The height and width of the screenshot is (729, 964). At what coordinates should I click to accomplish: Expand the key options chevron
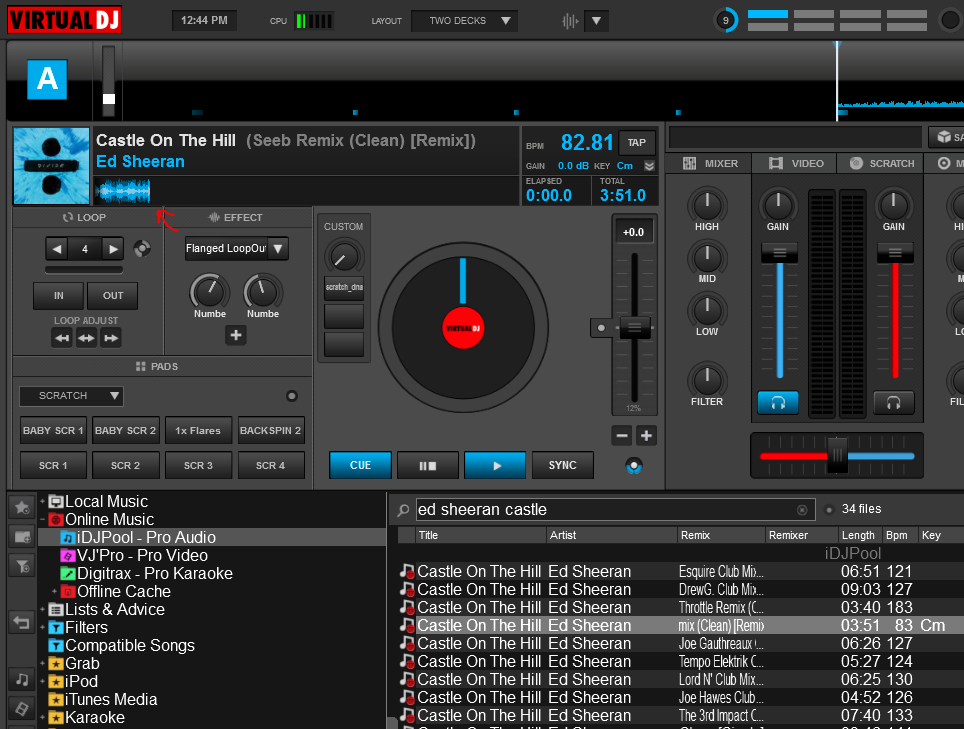[649, 166]
